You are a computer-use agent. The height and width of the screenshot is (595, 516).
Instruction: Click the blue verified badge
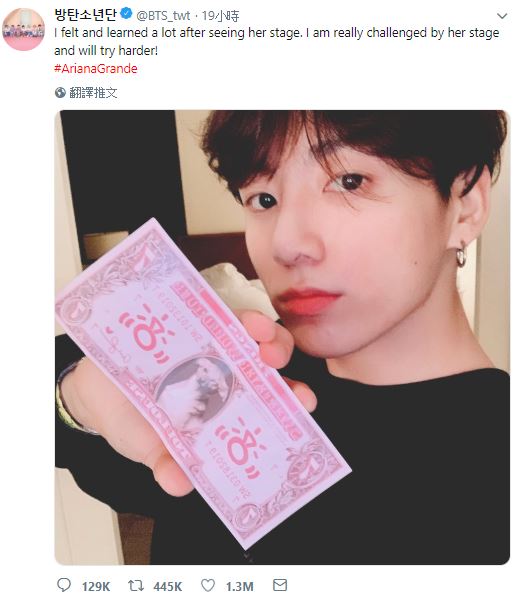click(x=126, y=14)
